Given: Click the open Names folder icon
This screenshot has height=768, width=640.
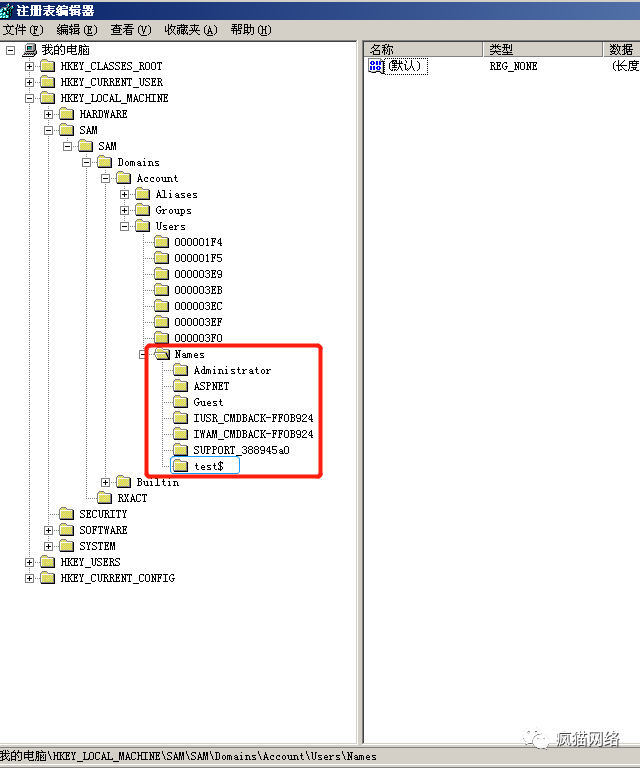Looking at the screenshot, I should (162, 354).
